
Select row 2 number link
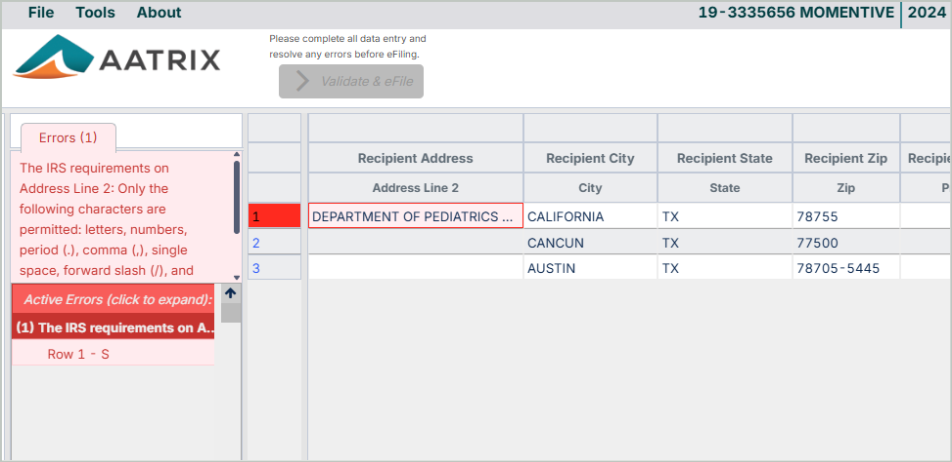256,242
